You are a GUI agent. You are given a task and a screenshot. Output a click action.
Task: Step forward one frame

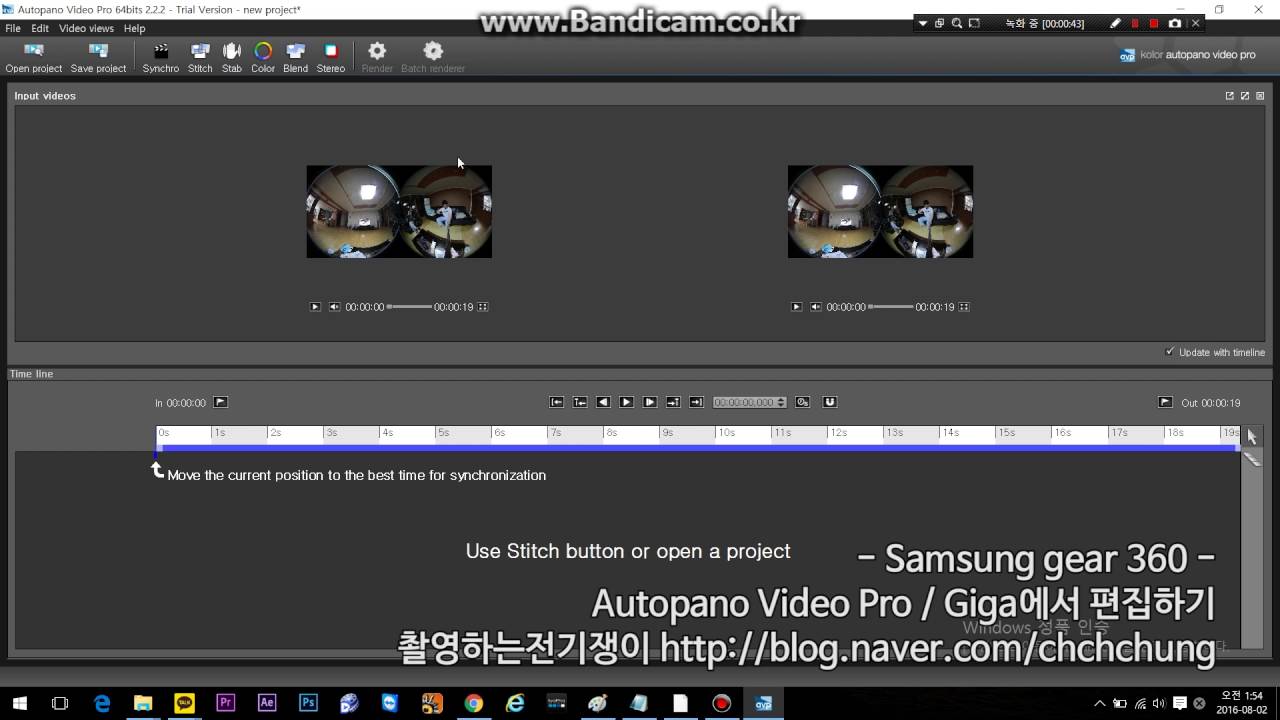tap(650, 402)
